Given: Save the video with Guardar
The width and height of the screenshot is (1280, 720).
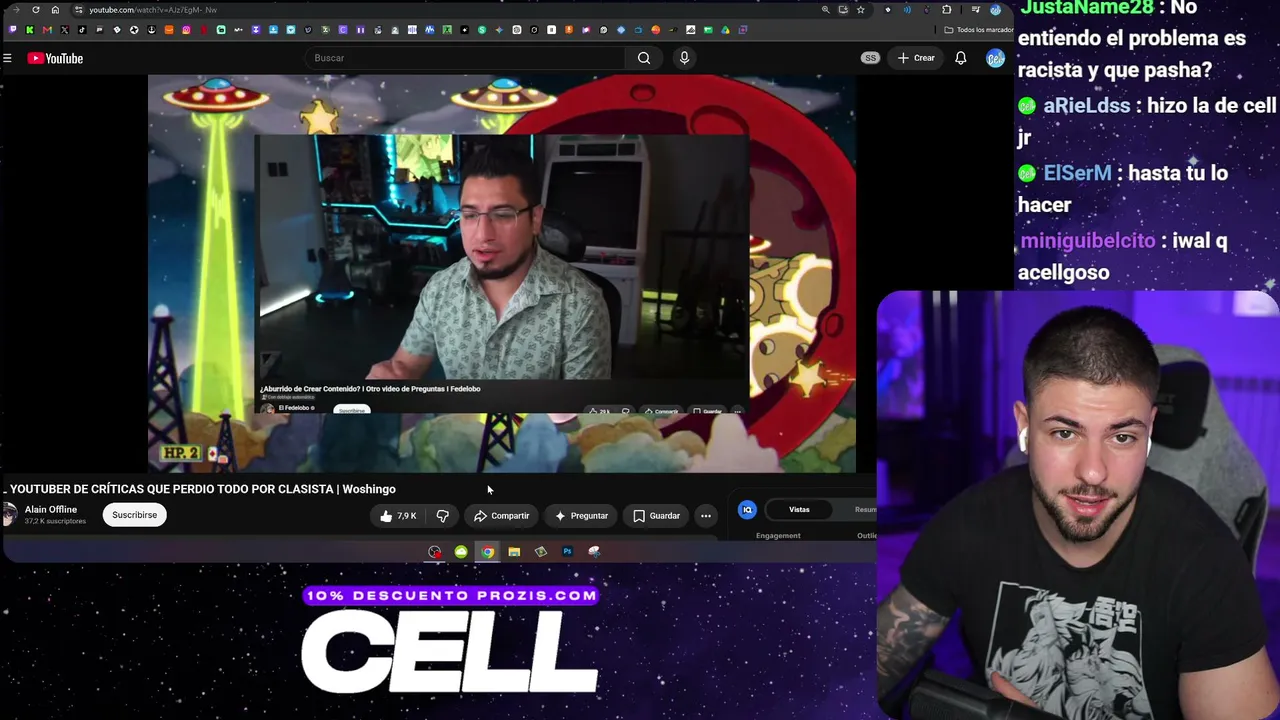Looking at the screenshot, I should pyautogui.click(x=656, y=516).
